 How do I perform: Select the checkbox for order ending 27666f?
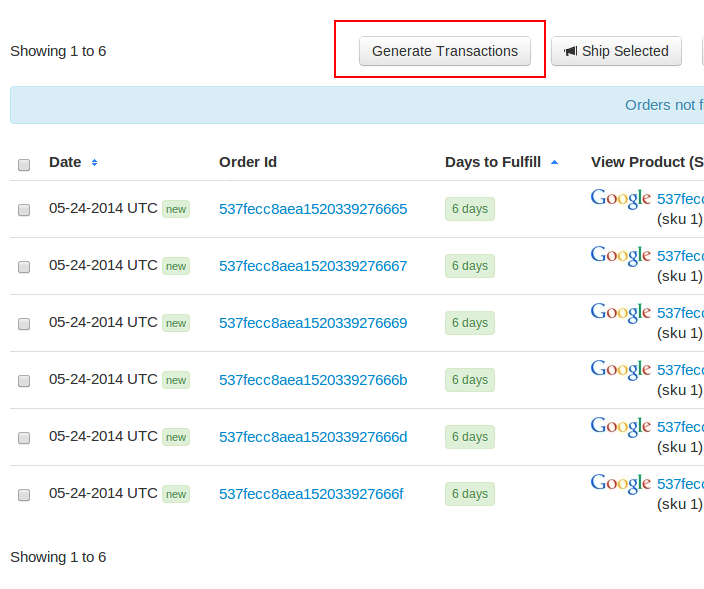24,495
